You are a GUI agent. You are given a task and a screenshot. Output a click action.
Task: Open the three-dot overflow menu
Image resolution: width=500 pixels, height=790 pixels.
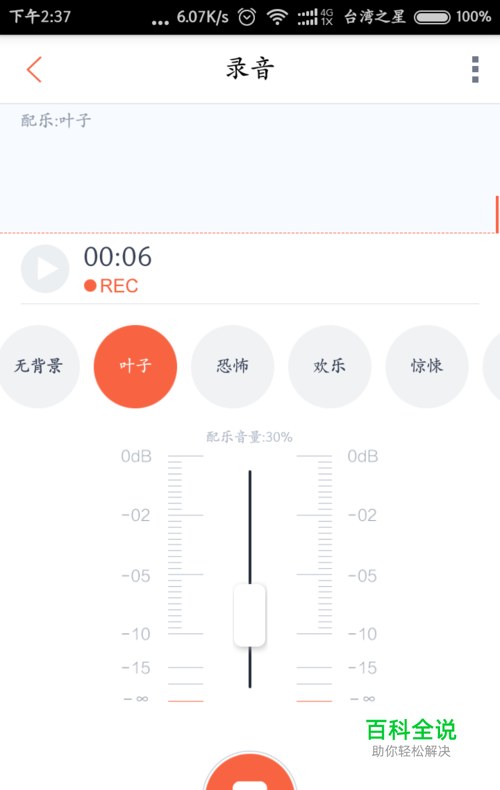click(475, 70)
